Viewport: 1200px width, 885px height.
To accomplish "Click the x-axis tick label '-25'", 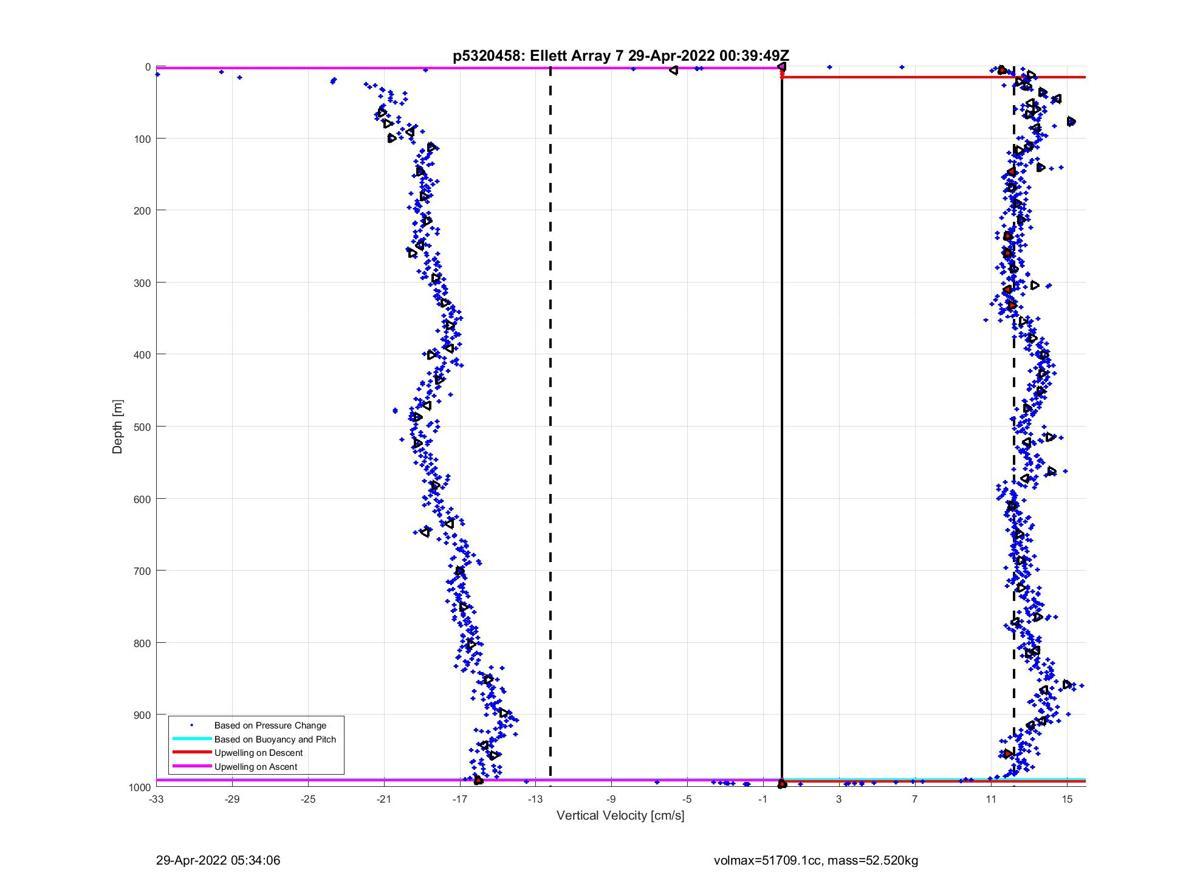I will pyautogui.click(x=308, y=799).
